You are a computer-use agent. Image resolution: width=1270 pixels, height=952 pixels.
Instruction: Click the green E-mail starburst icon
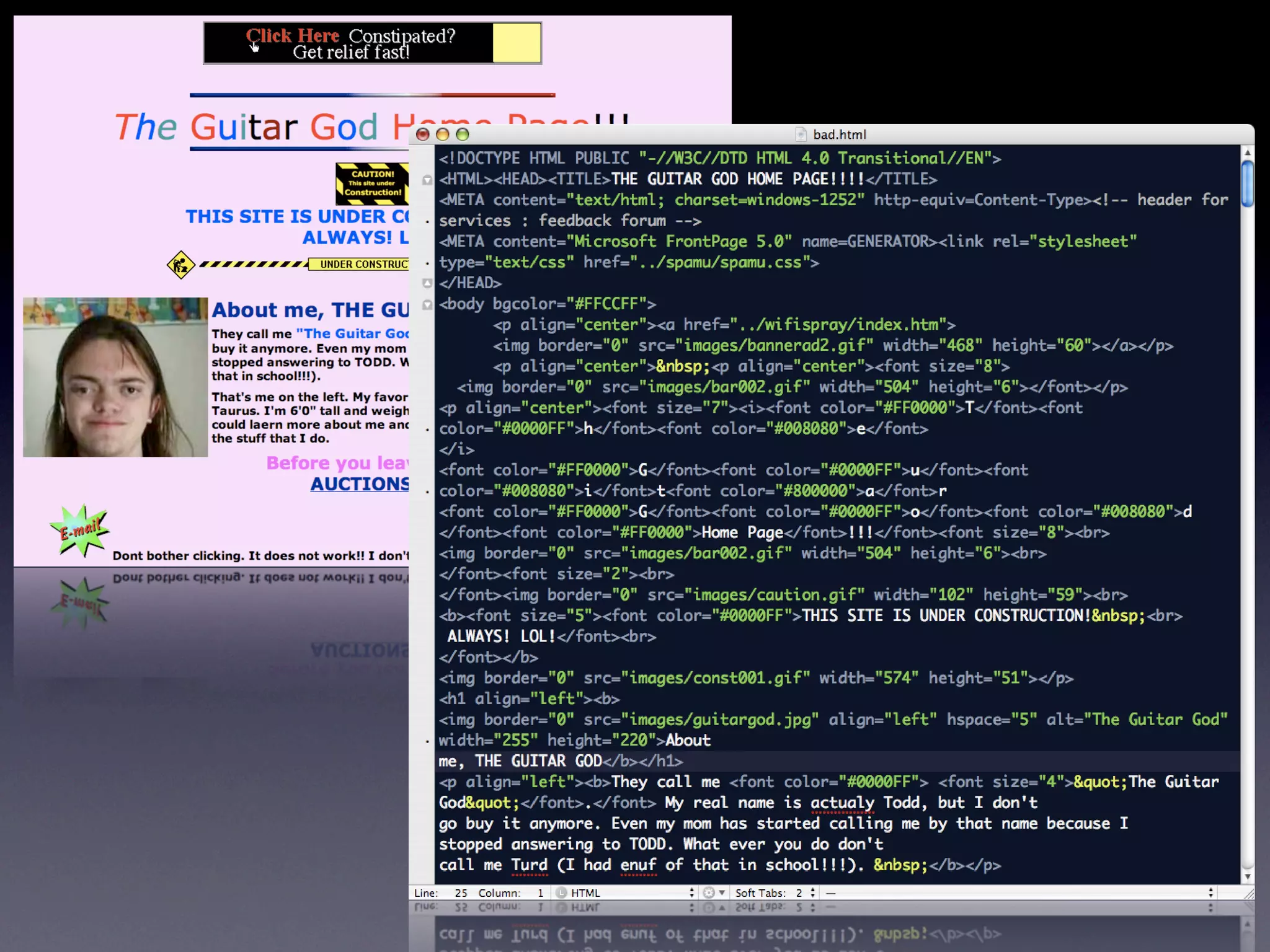pos(80,530)
